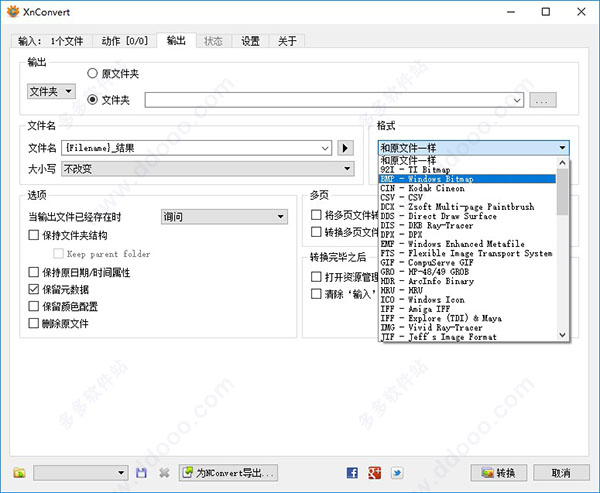The image size is (600, 493).
Task: Select EMF - Windows Enhanced Metafile
Action: pyautogui.click(x=467, y=244)
